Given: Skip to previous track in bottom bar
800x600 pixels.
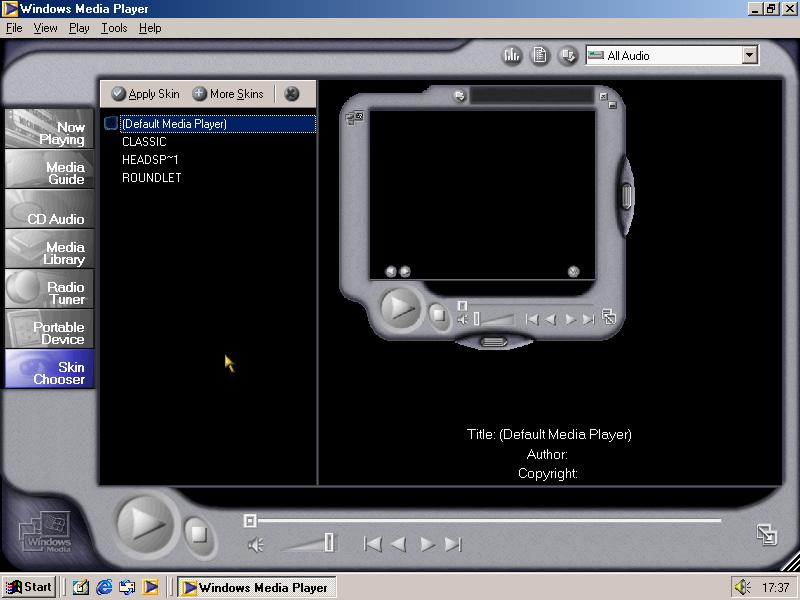Looking at the screenshot, I should [x=372, y=544].
